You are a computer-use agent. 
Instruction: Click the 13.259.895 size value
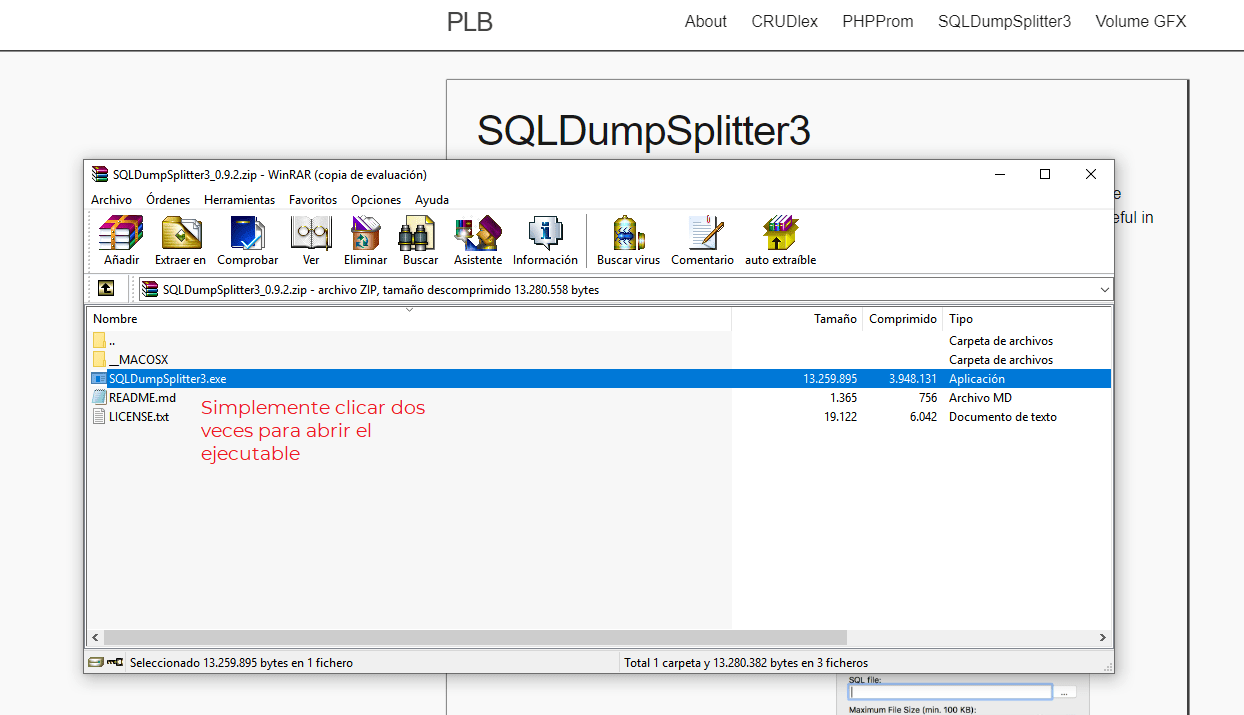point(830,379)
